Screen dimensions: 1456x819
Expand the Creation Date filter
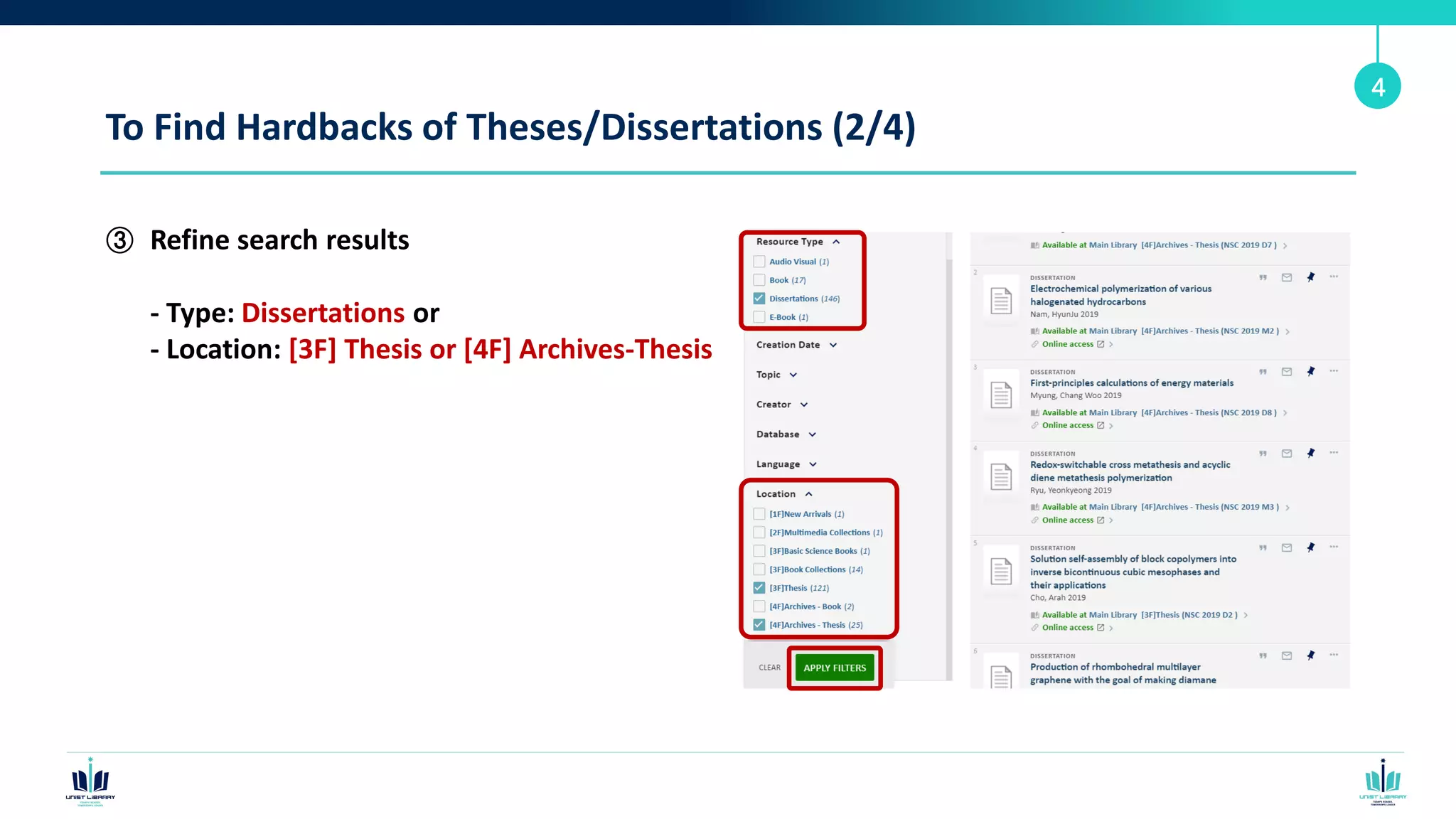[833, 345]
